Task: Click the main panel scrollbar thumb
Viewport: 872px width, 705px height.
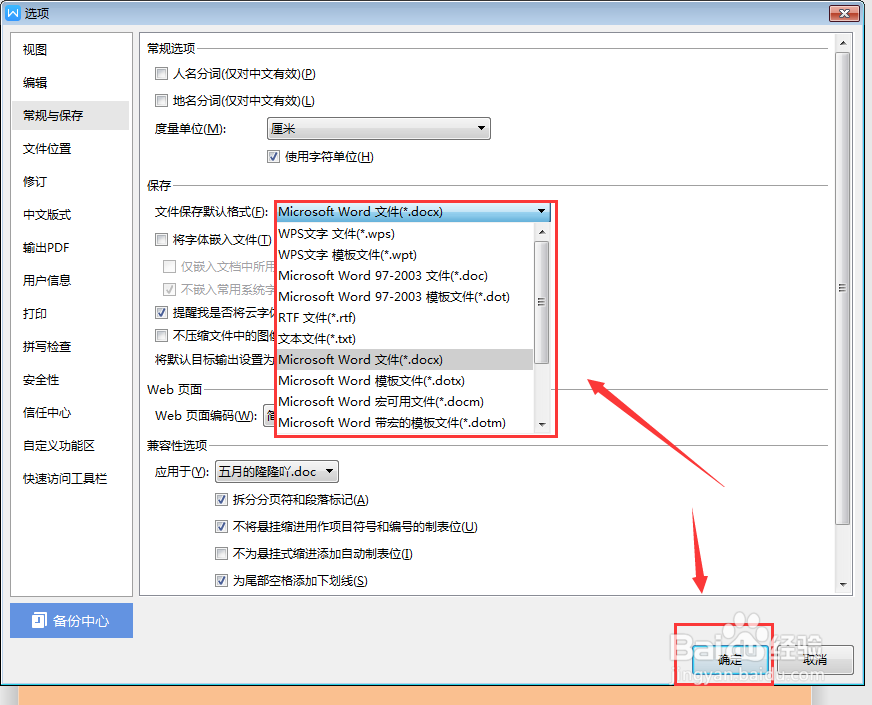Action: pyautogui.click(x=843, y=289)
